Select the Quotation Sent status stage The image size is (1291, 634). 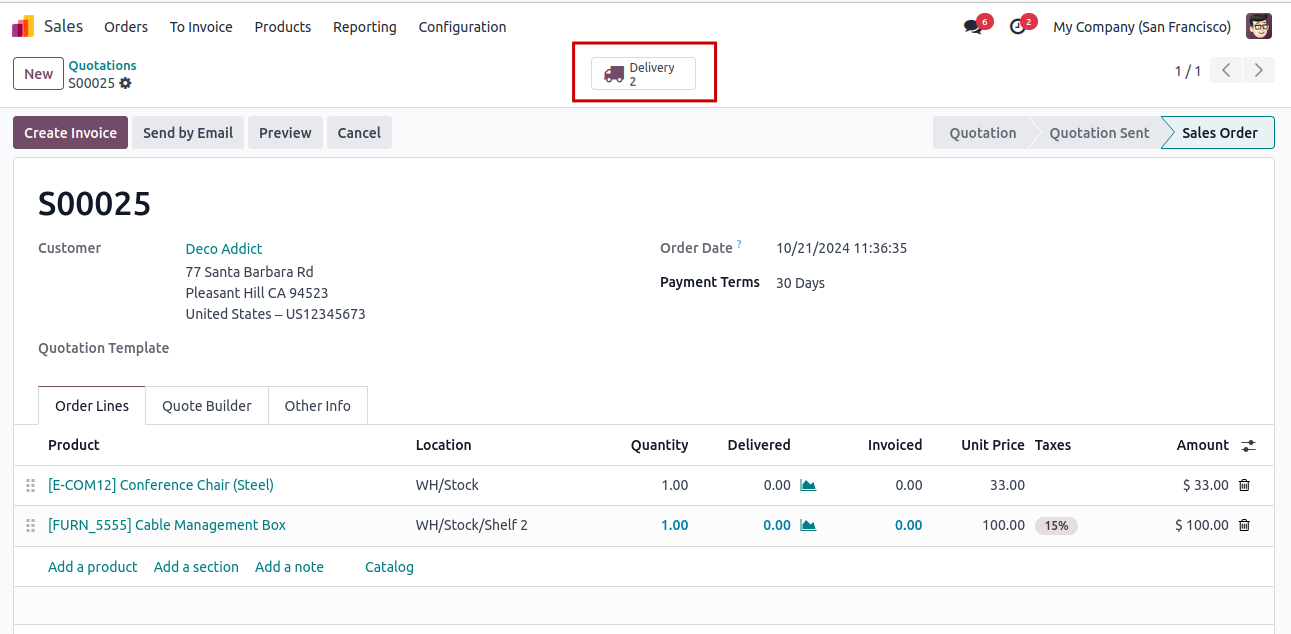1099,133
